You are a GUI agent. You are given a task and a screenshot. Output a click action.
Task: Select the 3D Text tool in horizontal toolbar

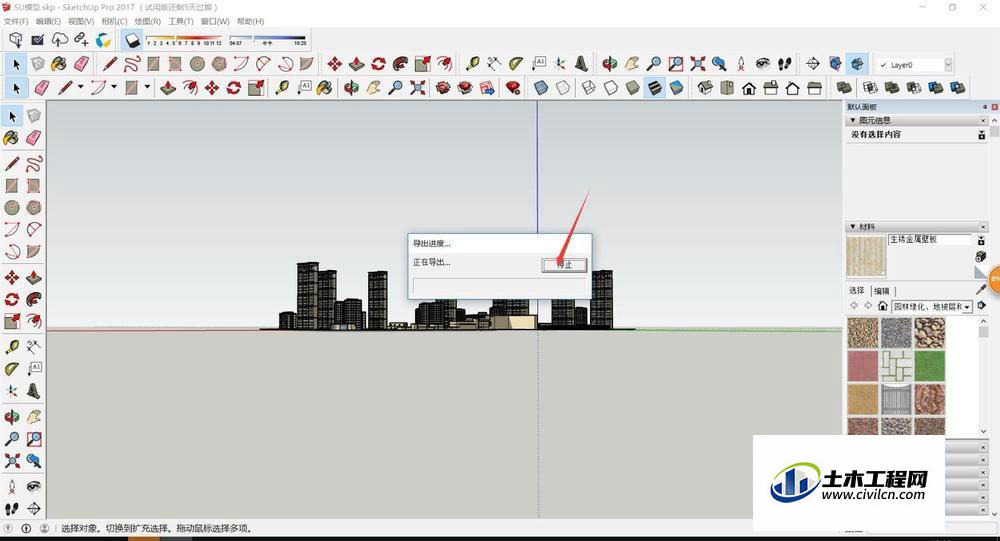tap(582, 64)
